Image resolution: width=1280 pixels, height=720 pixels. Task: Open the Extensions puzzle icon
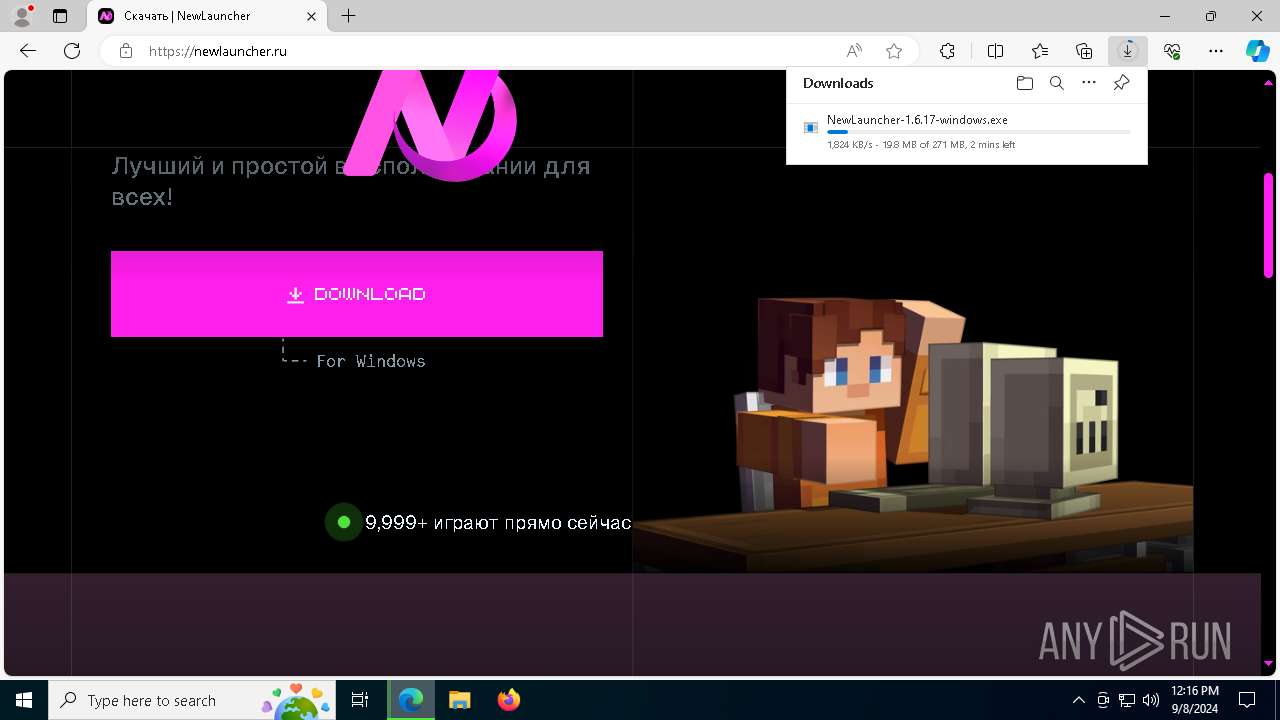point(947,51)
